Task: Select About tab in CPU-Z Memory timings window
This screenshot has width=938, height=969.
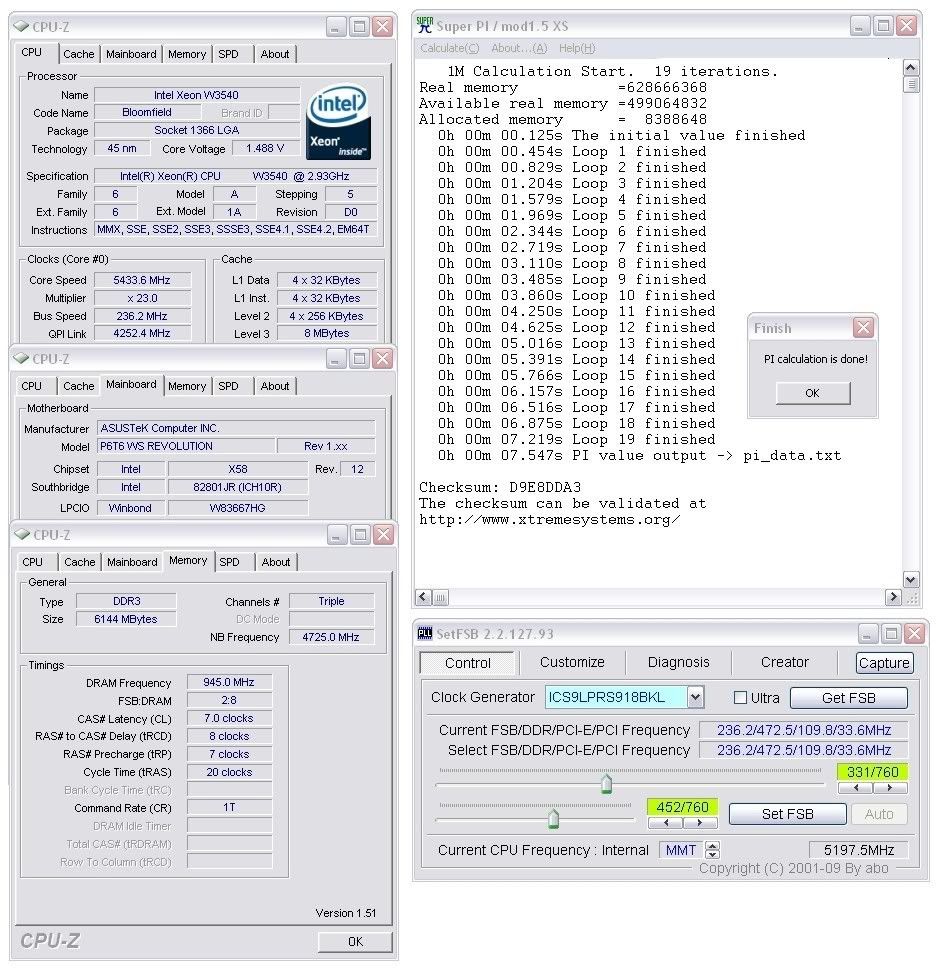Action: (276, 562)
